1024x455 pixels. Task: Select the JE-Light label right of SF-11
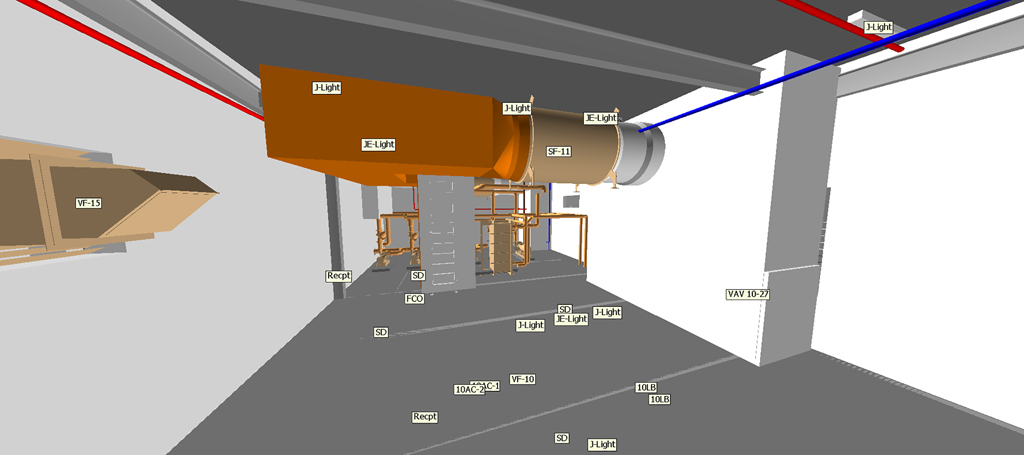coord(600,118)
